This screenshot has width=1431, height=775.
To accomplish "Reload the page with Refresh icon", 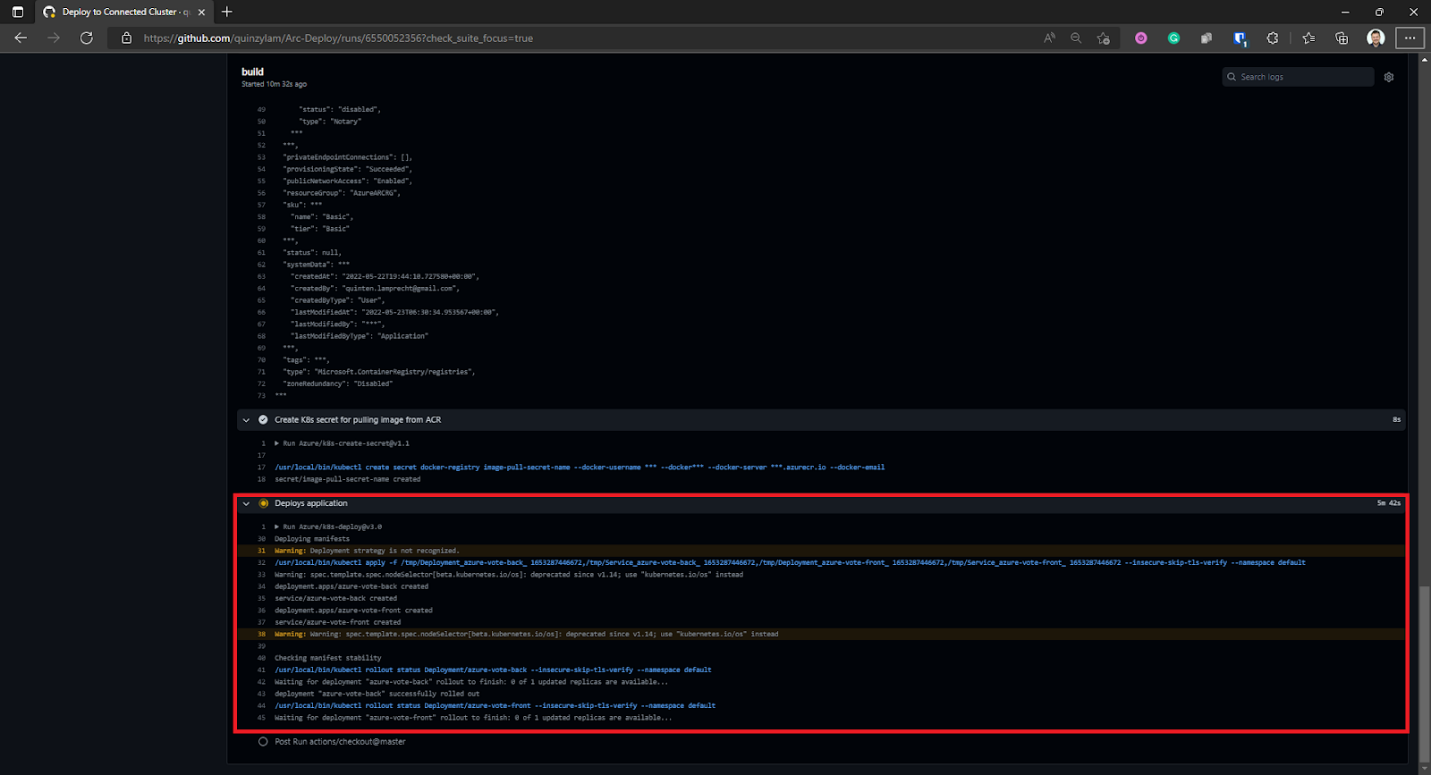I will (x=86, y=38).
